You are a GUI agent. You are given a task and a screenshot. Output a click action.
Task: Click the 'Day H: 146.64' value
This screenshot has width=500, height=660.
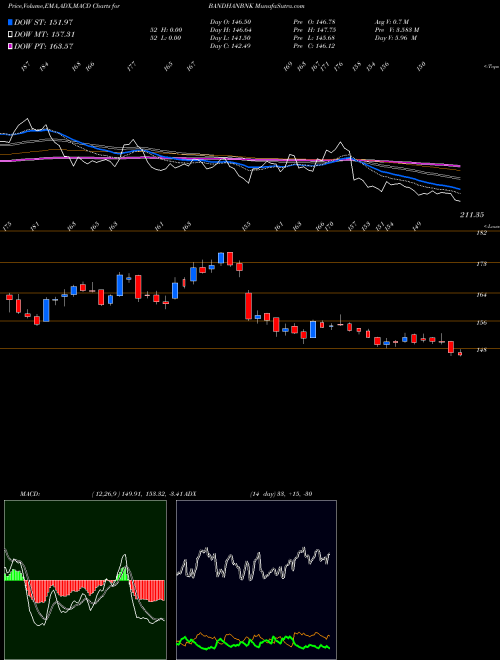(x=231, y=30)
